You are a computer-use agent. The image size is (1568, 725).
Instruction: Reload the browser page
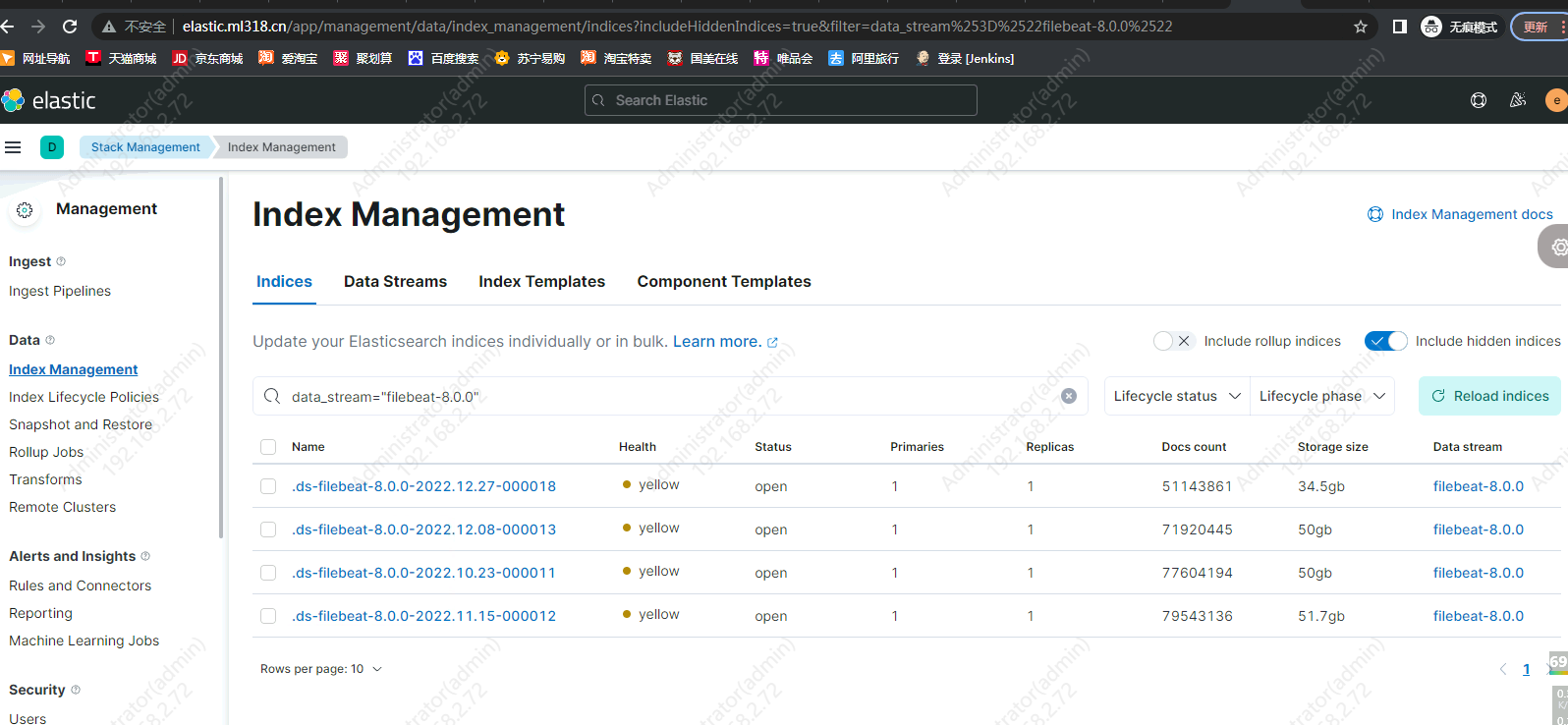tap(70, 27)
